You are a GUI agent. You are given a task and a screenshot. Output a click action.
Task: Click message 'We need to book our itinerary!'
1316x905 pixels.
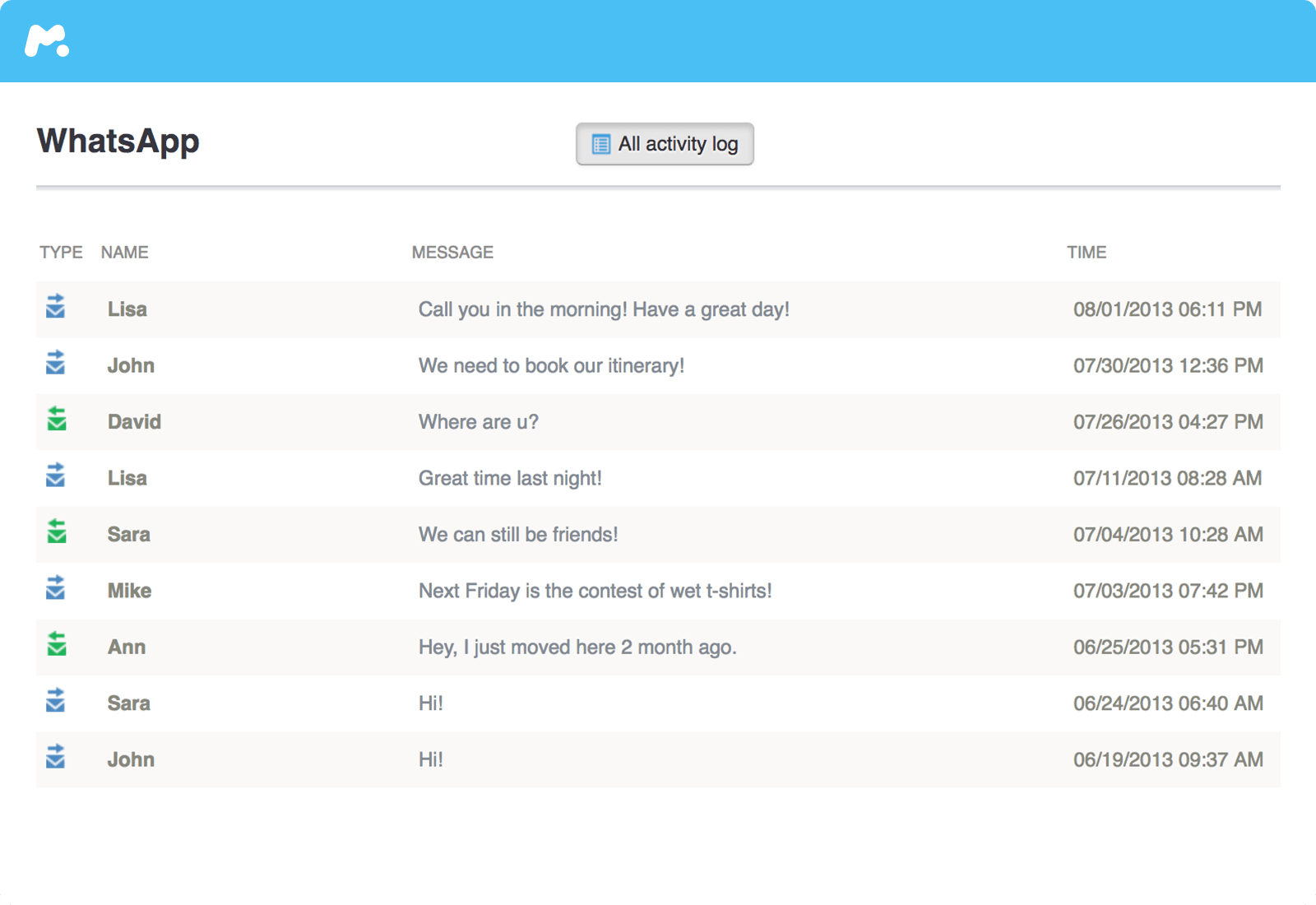click(x=551, y=366)
